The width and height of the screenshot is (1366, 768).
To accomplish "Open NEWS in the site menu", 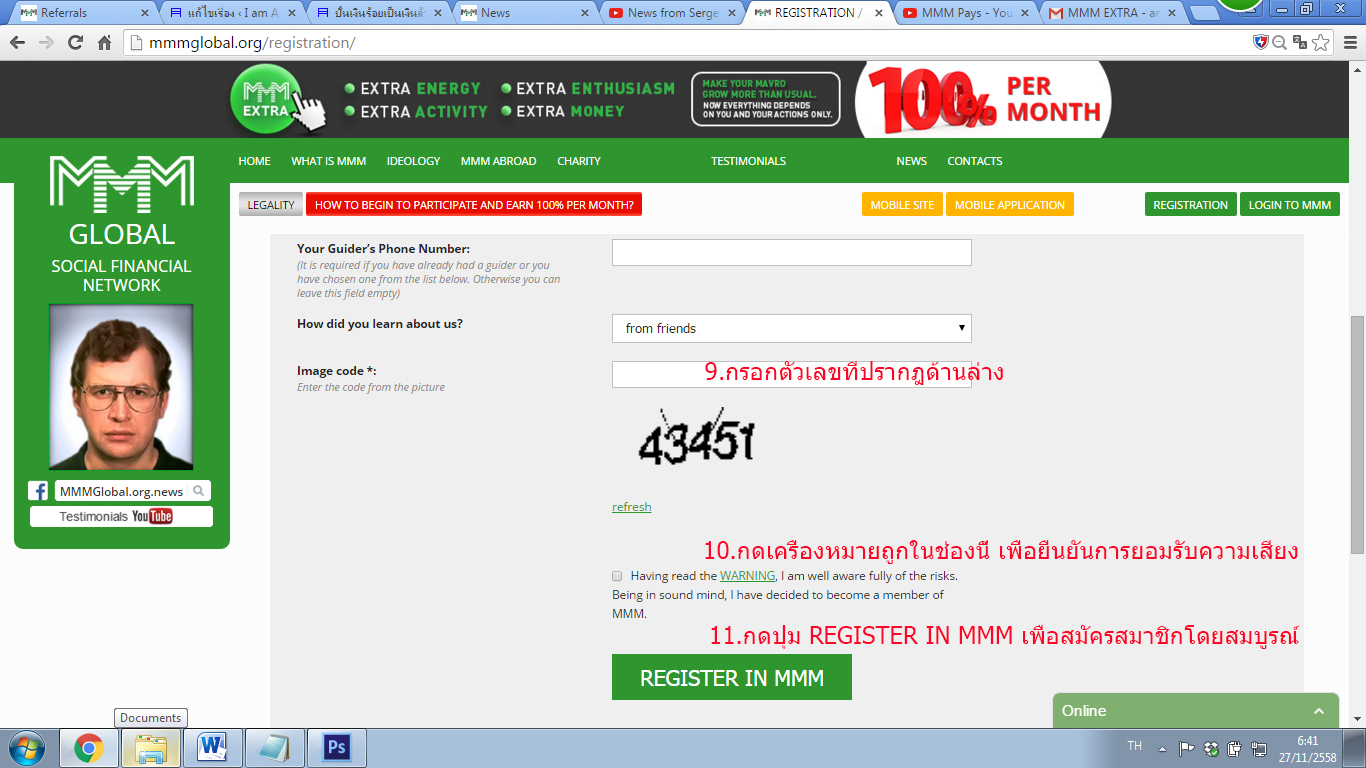I will coord(911,161).
